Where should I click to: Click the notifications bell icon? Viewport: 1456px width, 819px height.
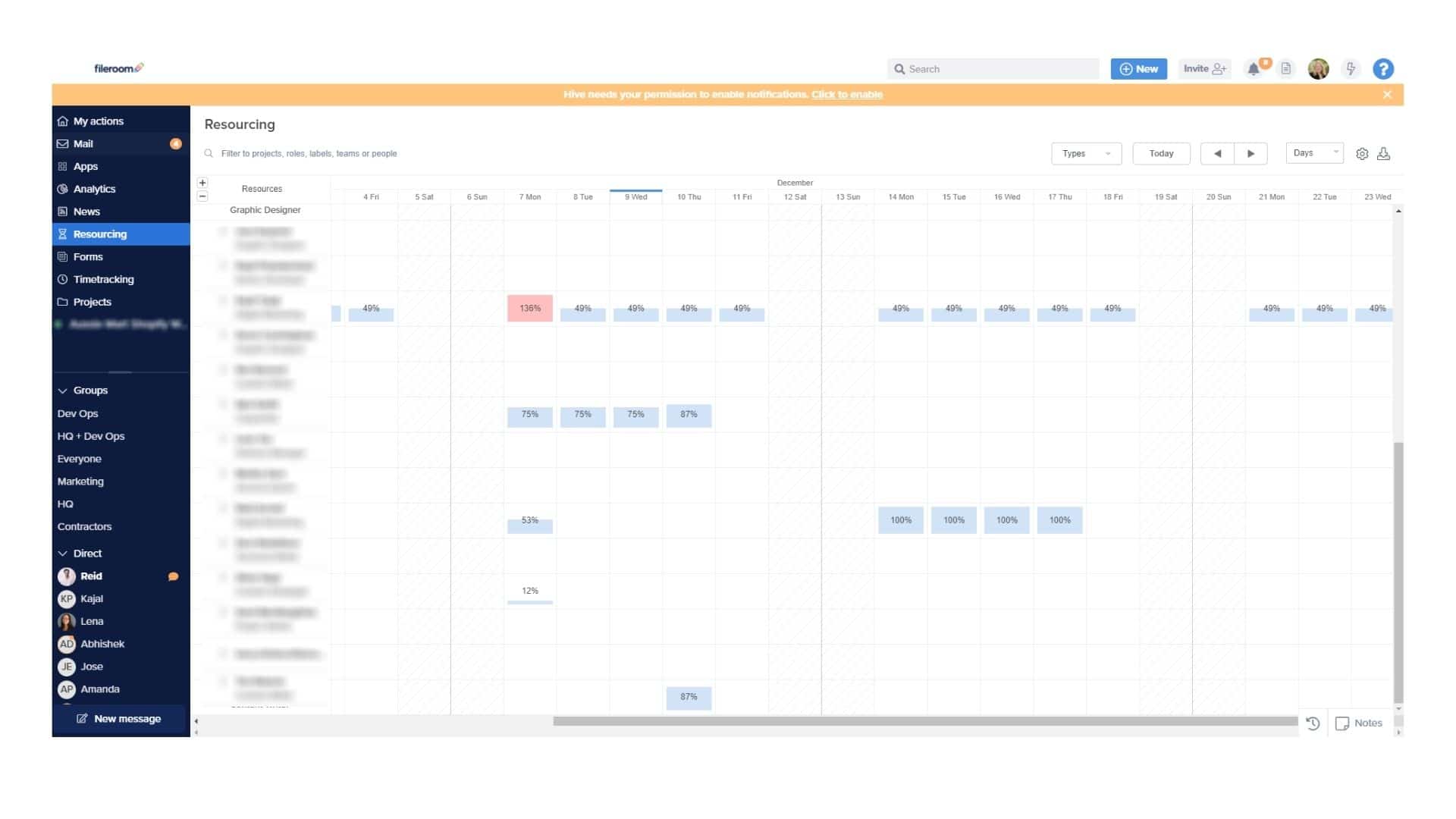coord(1254,68)
